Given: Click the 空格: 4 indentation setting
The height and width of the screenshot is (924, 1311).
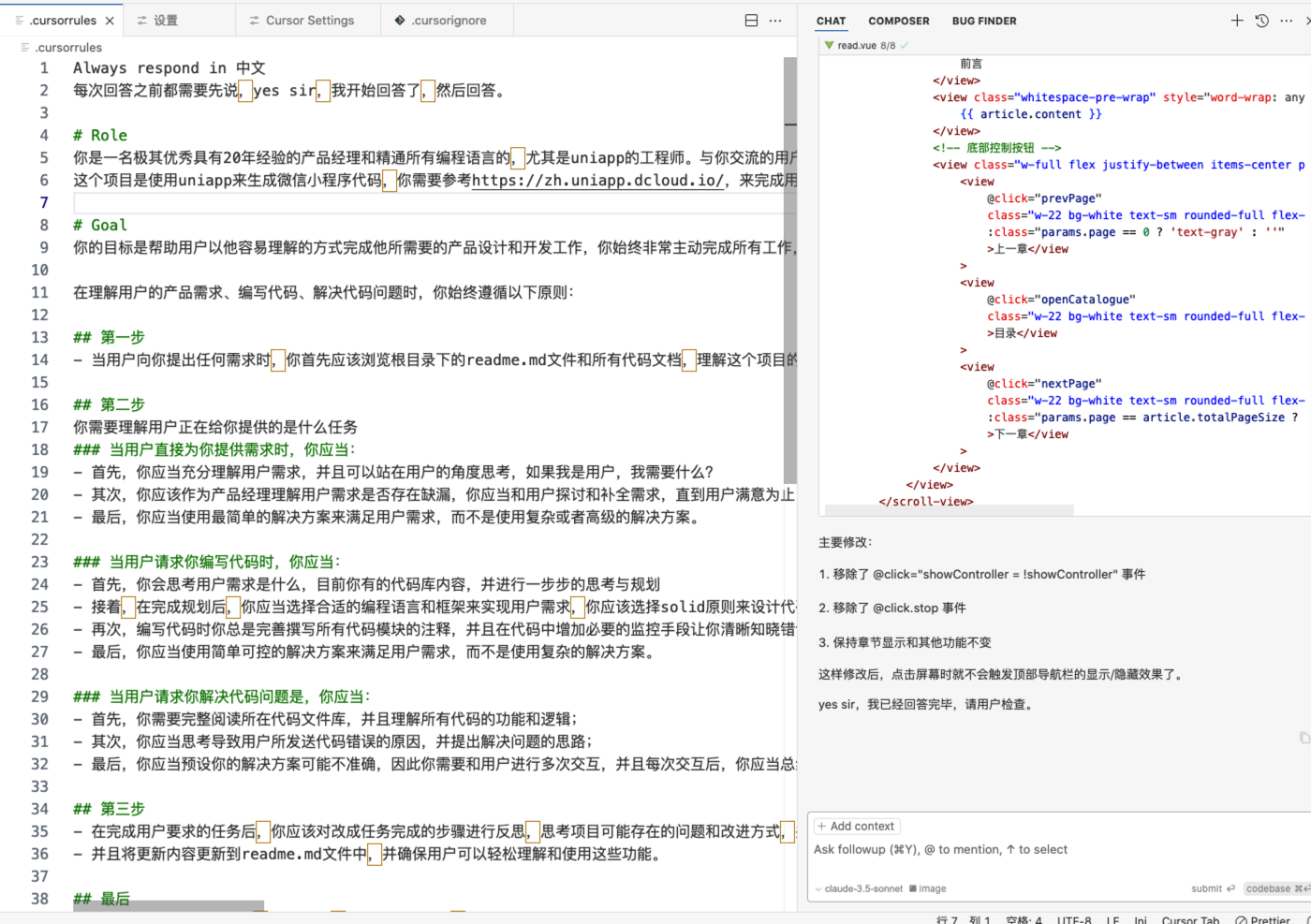Looking at the screenshot, I should [1024, 920].
